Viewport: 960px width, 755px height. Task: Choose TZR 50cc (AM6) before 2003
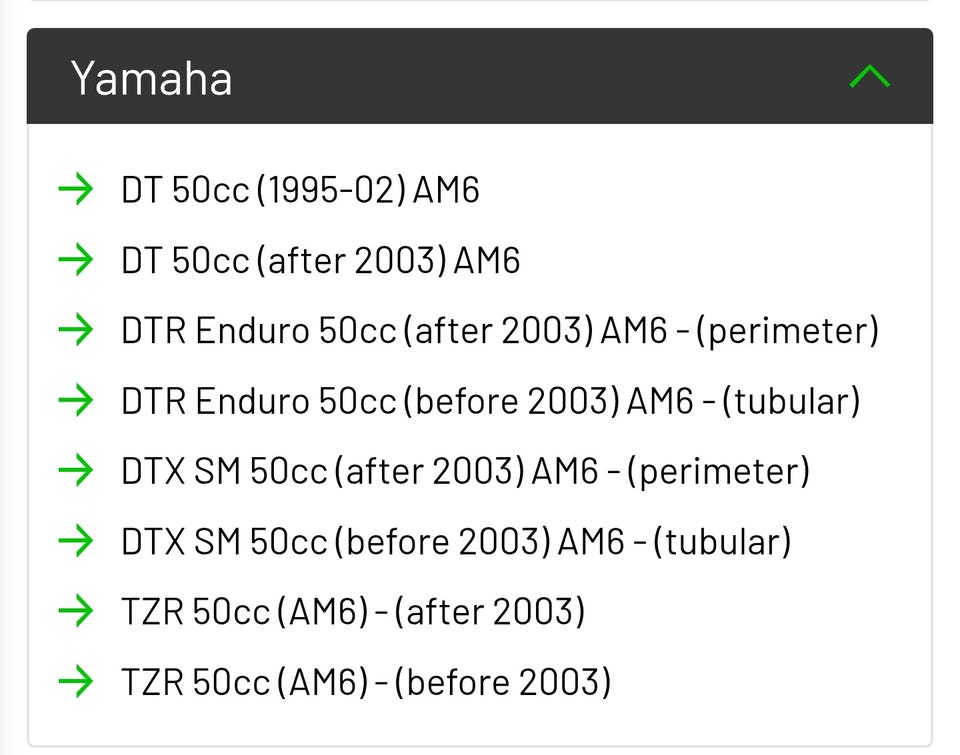point(366,682)
